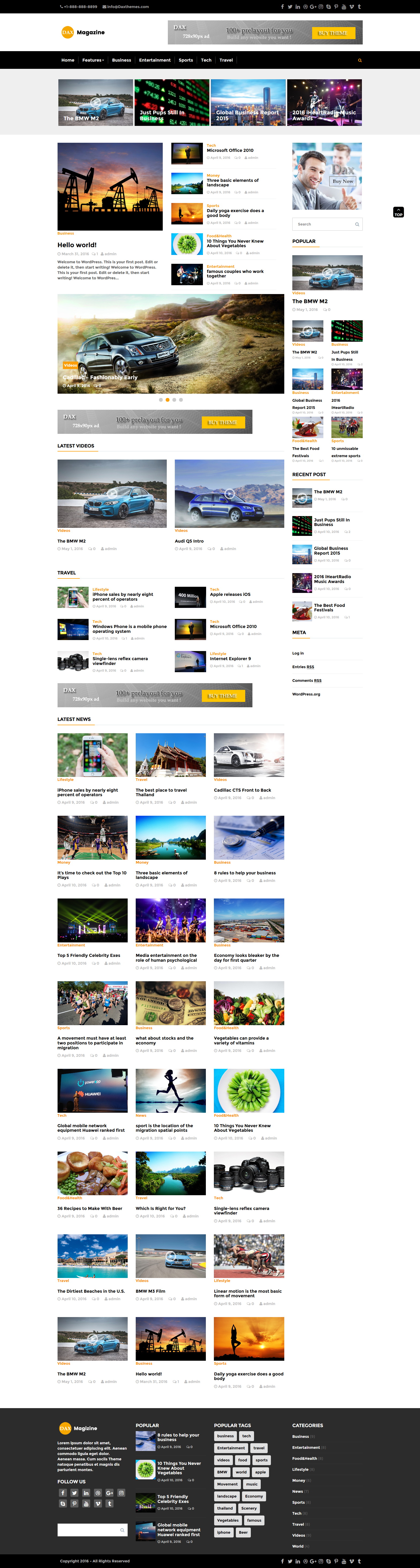Jump back up with the TOP button
Viewport: 420px width, 1568px height.
(x=399, y=212)
